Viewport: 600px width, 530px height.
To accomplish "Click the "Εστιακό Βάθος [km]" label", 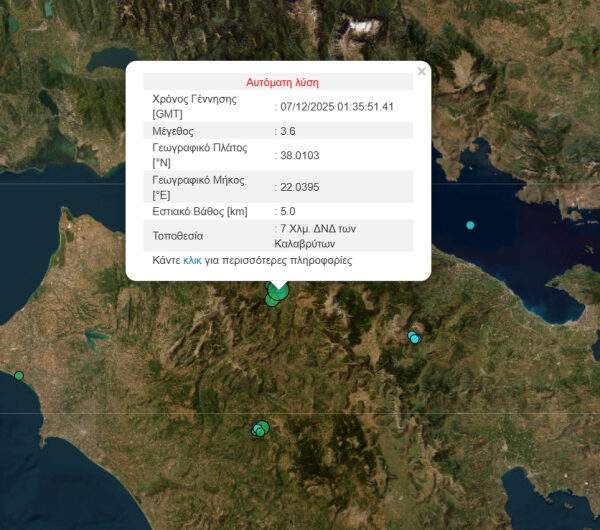I will (x=199, y=211).
